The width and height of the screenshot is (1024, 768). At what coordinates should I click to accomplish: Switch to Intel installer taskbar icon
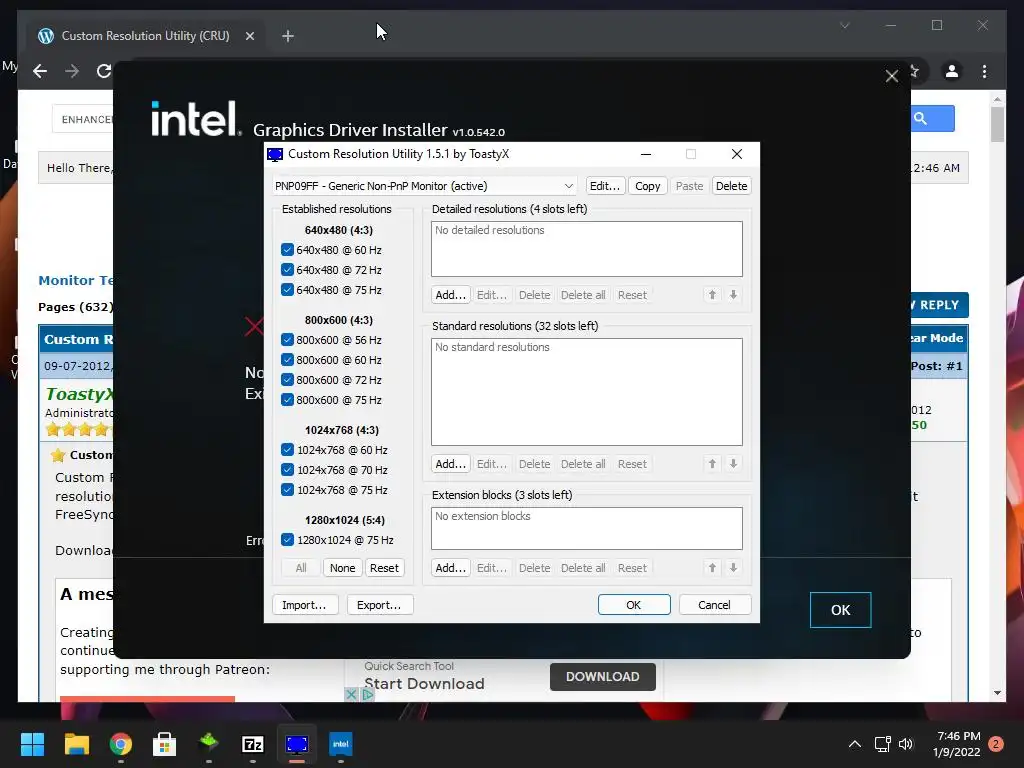click(x=341, y=744)
